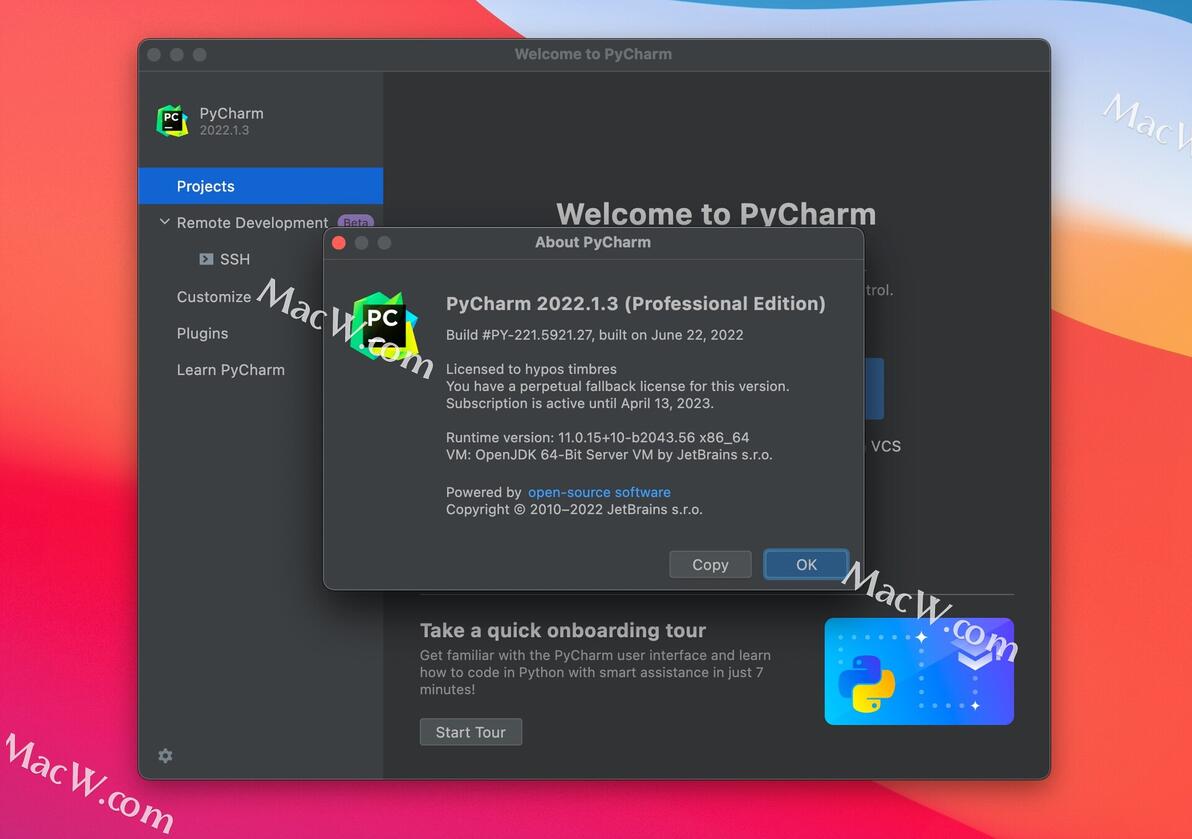Click the PyCharm logo in About dialog
Viewport: 1192px width, 839px height.
384,327
